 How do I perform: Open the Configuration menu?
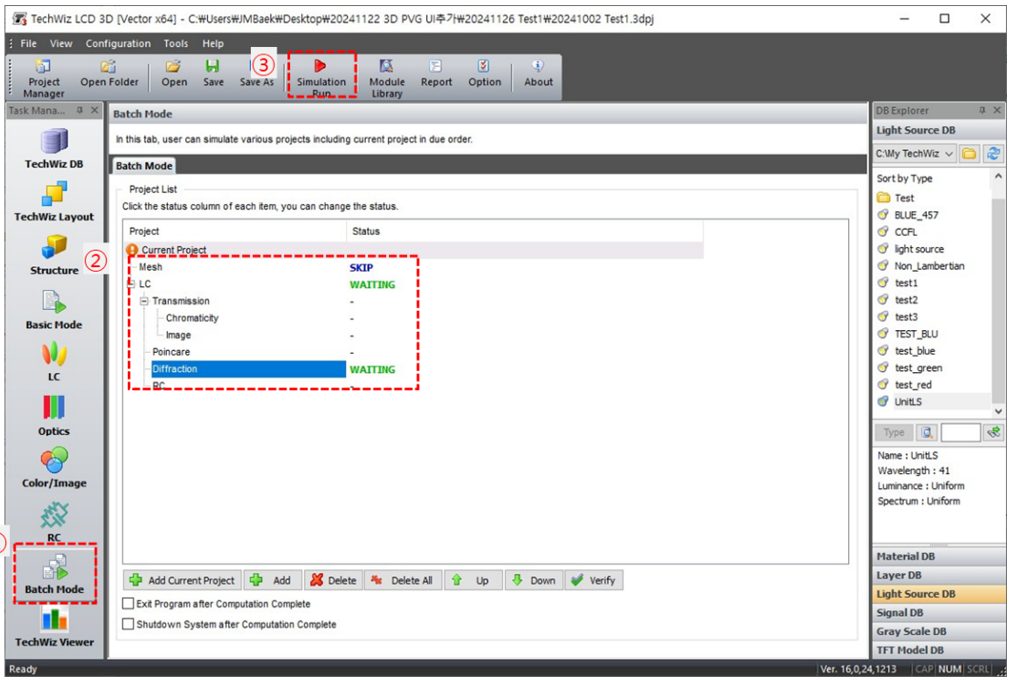click(118, 44)
